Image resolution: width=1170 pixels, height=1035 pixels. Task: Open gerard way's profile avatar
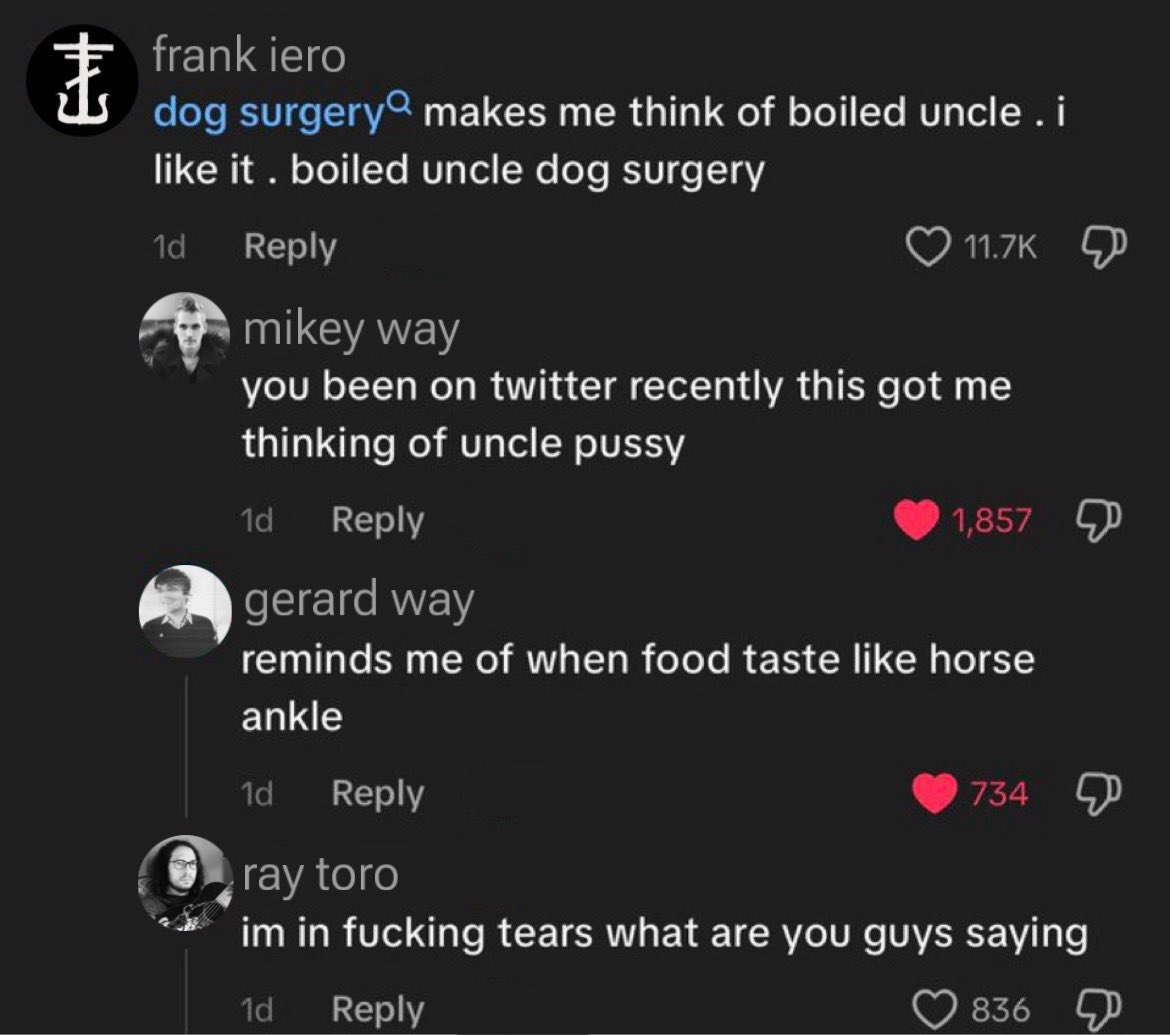point(185,611)
